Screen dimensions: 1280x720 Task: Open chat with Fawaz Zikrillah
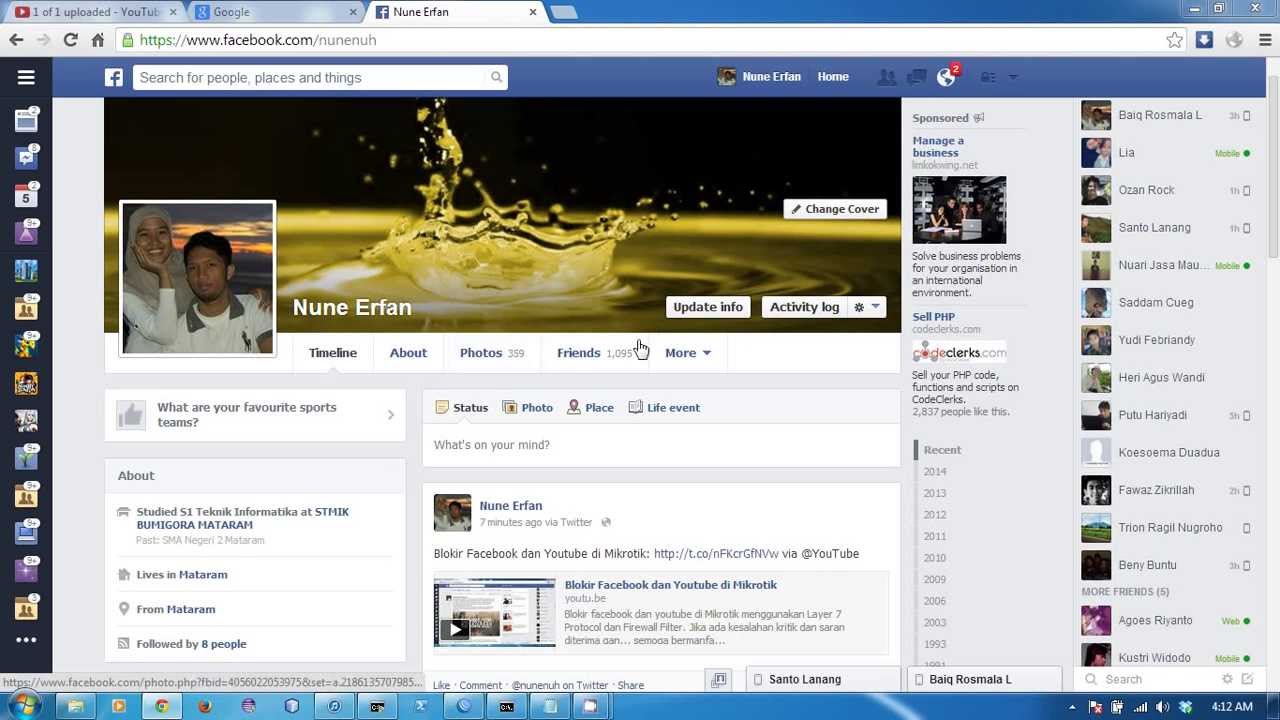pyautogui.click(x=1167, y=490)
